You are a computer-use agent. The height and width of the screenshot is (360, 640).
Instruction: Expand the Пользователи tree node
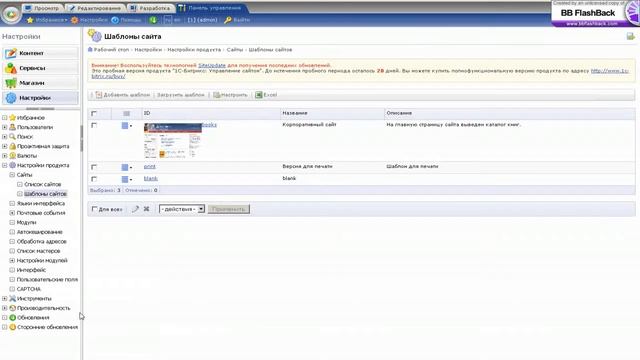4,127
